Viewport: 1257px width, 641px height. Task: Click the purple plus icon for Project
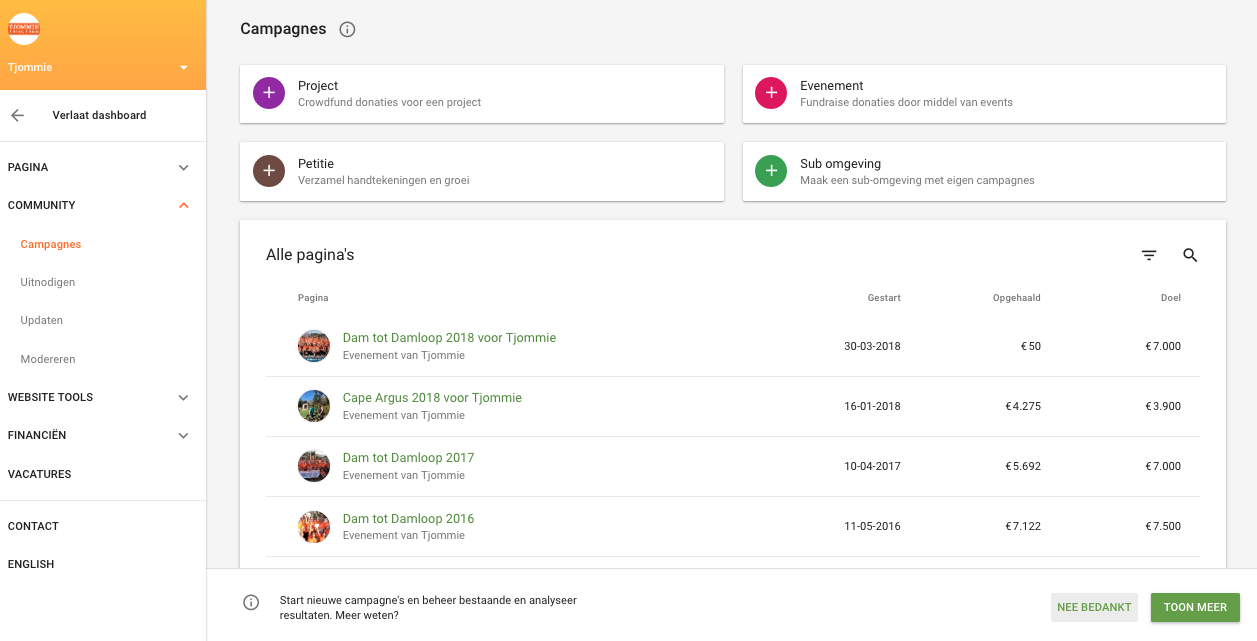(269, 93)
